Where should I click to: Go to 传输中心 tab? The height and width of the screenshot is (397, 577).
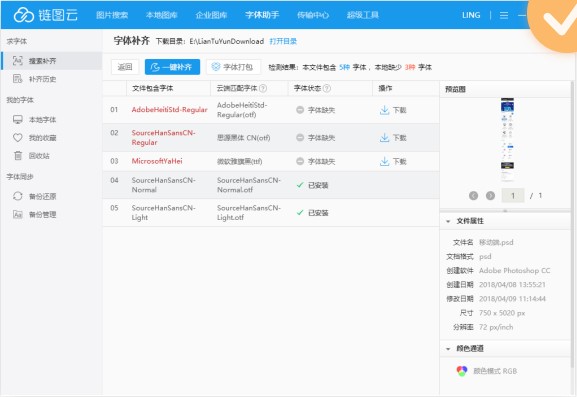313,15
